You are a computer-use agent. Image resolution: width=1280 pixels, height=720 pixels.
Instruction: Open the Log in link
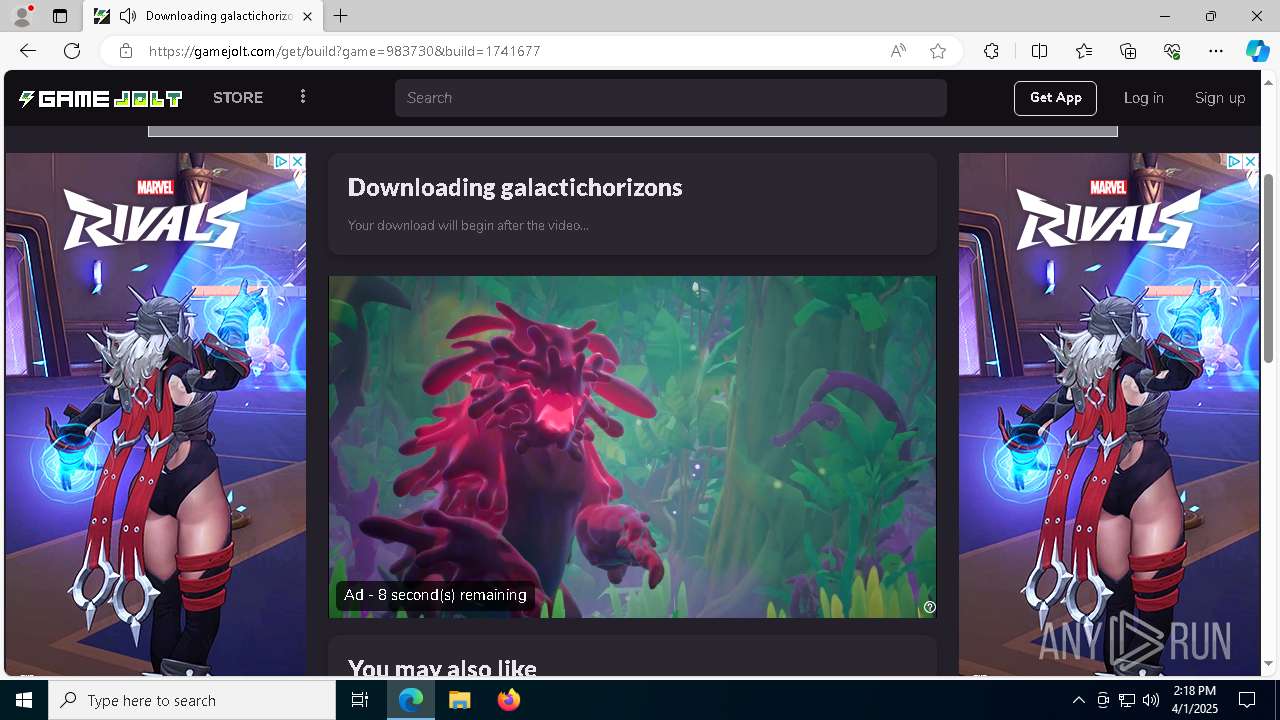tap(1143, 98)
